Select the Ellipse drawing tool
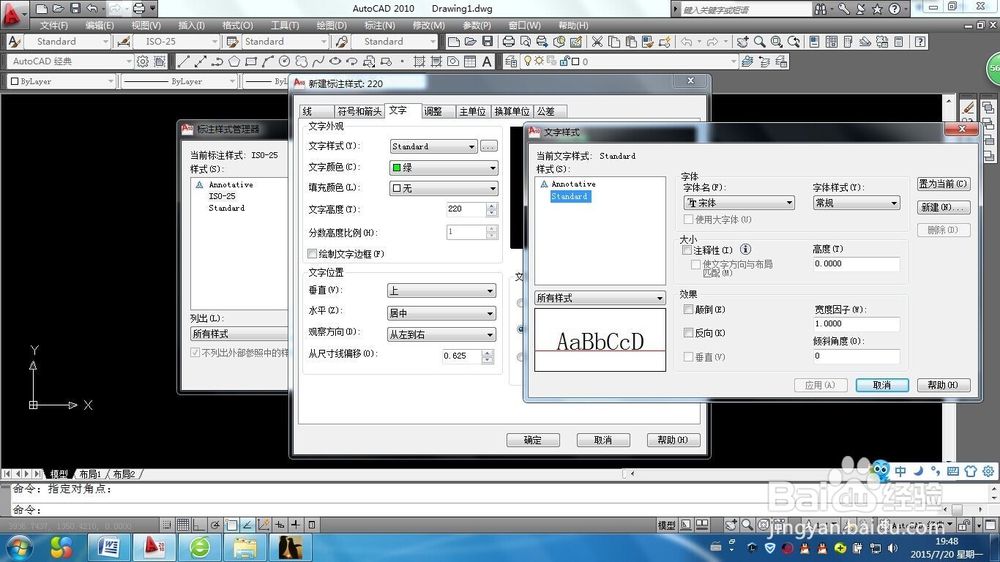The width and height of the screenshot is (1000, 562). (x=334, y=61)
